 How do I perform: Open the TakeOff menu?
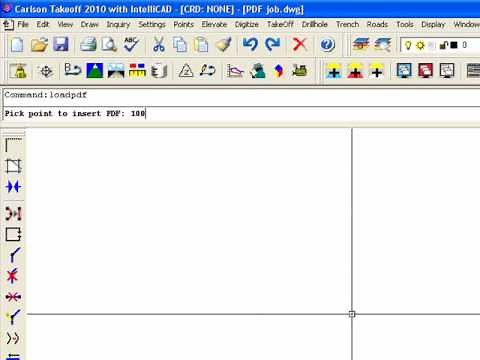[x=280, y=24]
